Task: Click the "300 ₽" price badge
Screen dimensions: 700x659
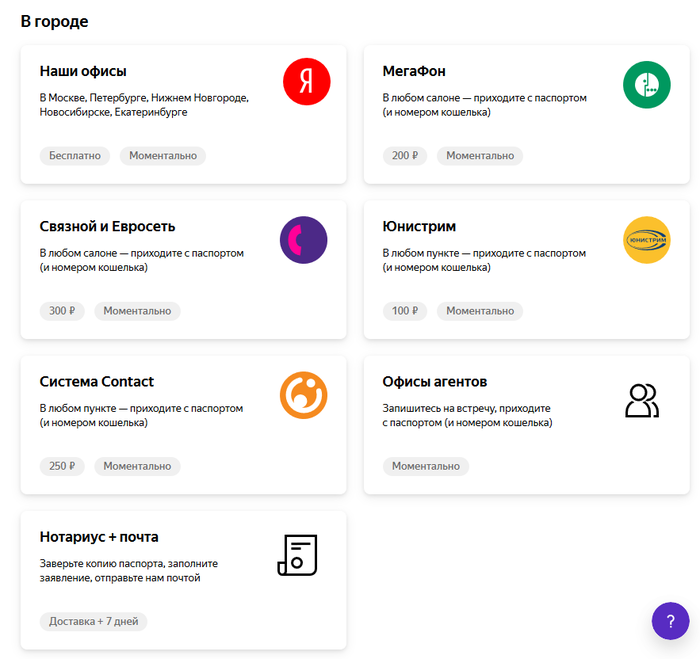Action: coord(62,311)
